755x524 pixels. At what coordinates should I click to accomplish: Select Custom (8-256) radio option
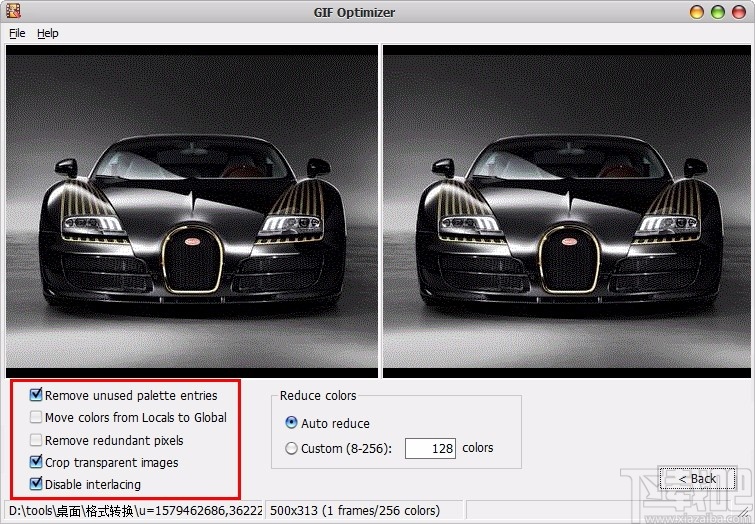click(291, 448)
